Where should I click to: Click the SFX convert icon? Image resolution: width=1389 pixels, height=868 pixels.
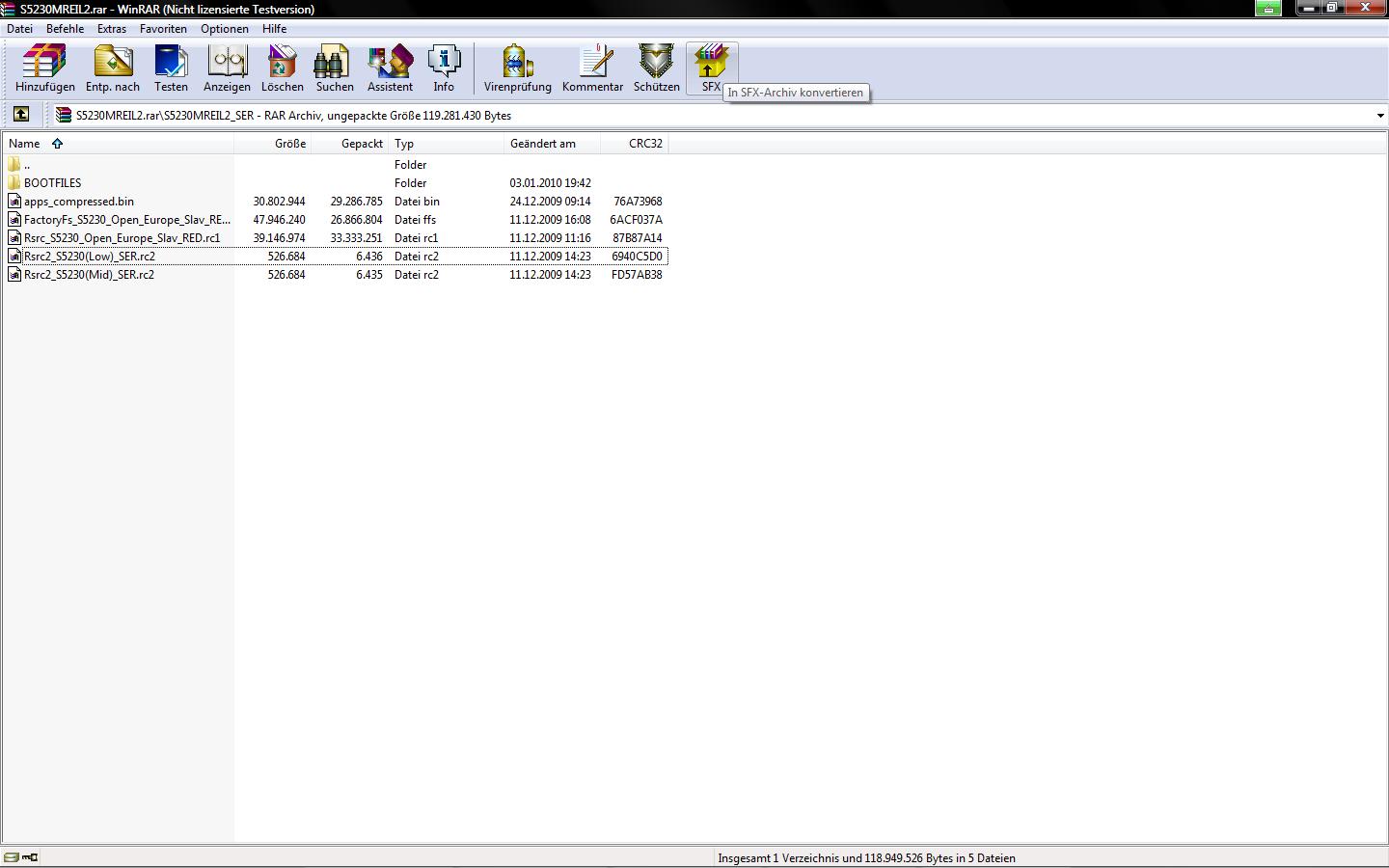pyautogui.click(x=711, y=62)
